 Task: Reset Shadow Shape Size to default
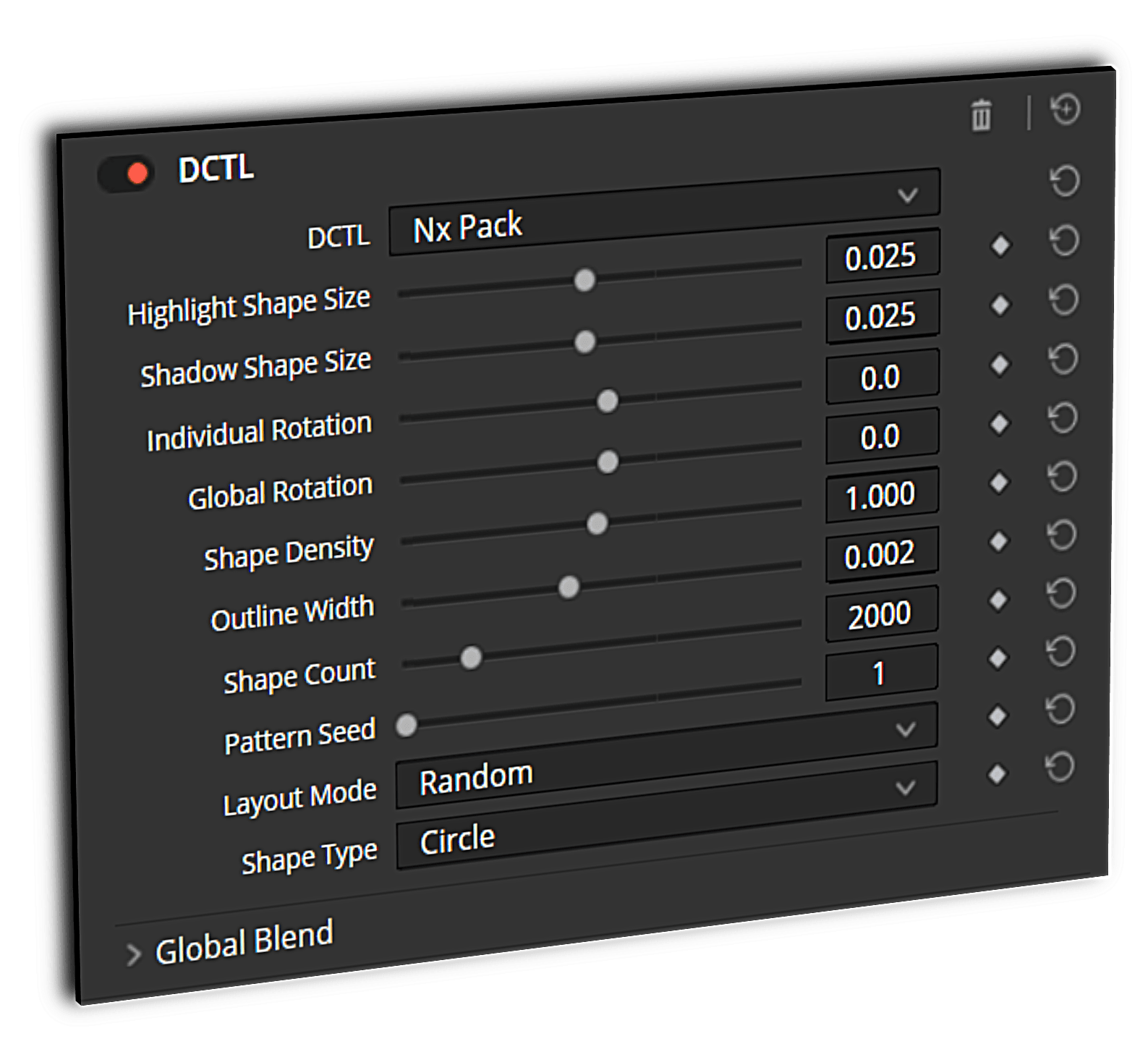coord(1063,300)
